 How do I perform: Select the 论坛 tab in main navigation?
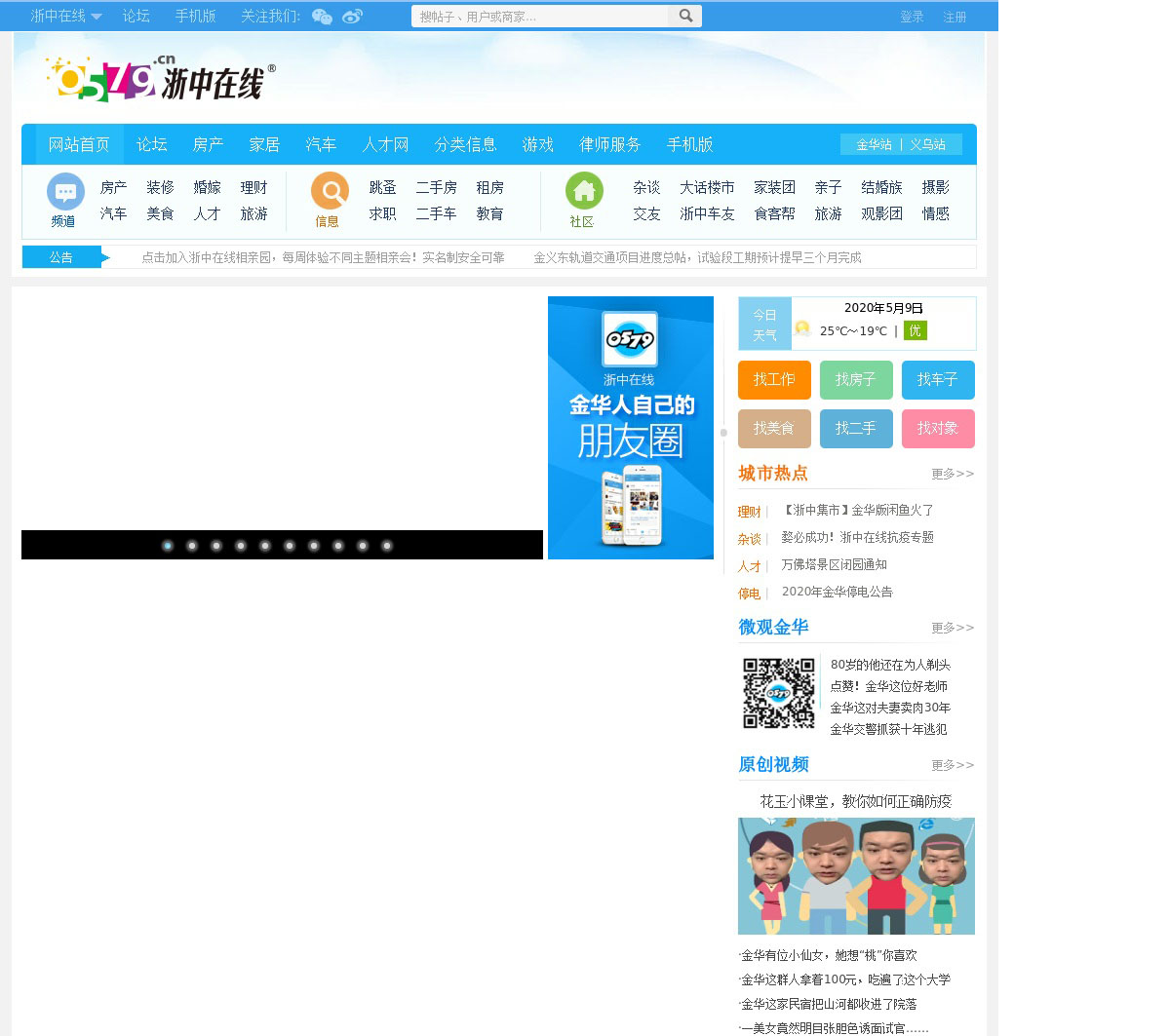tap(152, 144)
